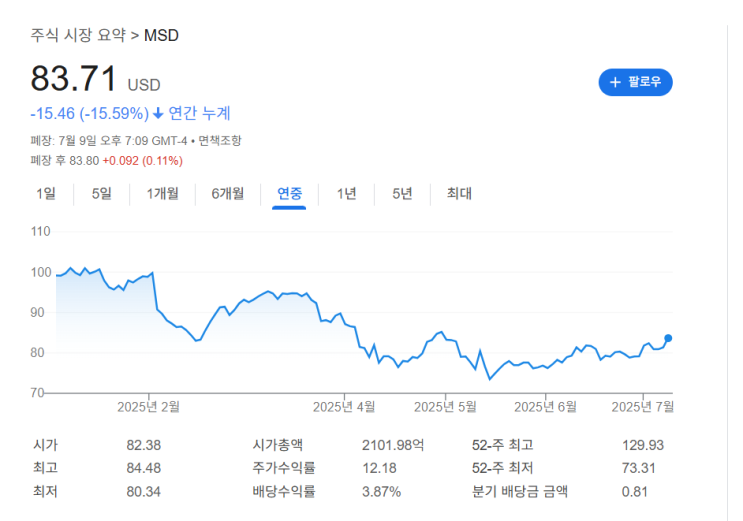Click the USD currency label

144,85
